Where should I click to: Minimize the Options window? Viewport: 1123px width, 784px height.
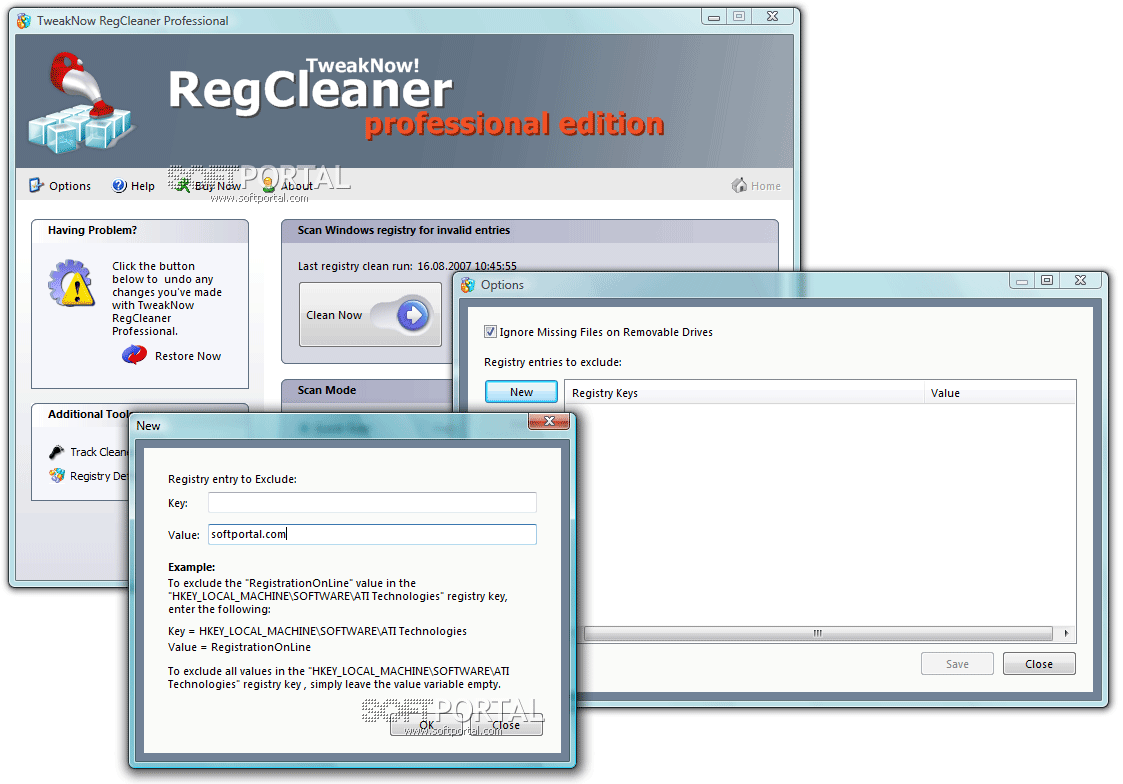click(x=1022, y=280)
